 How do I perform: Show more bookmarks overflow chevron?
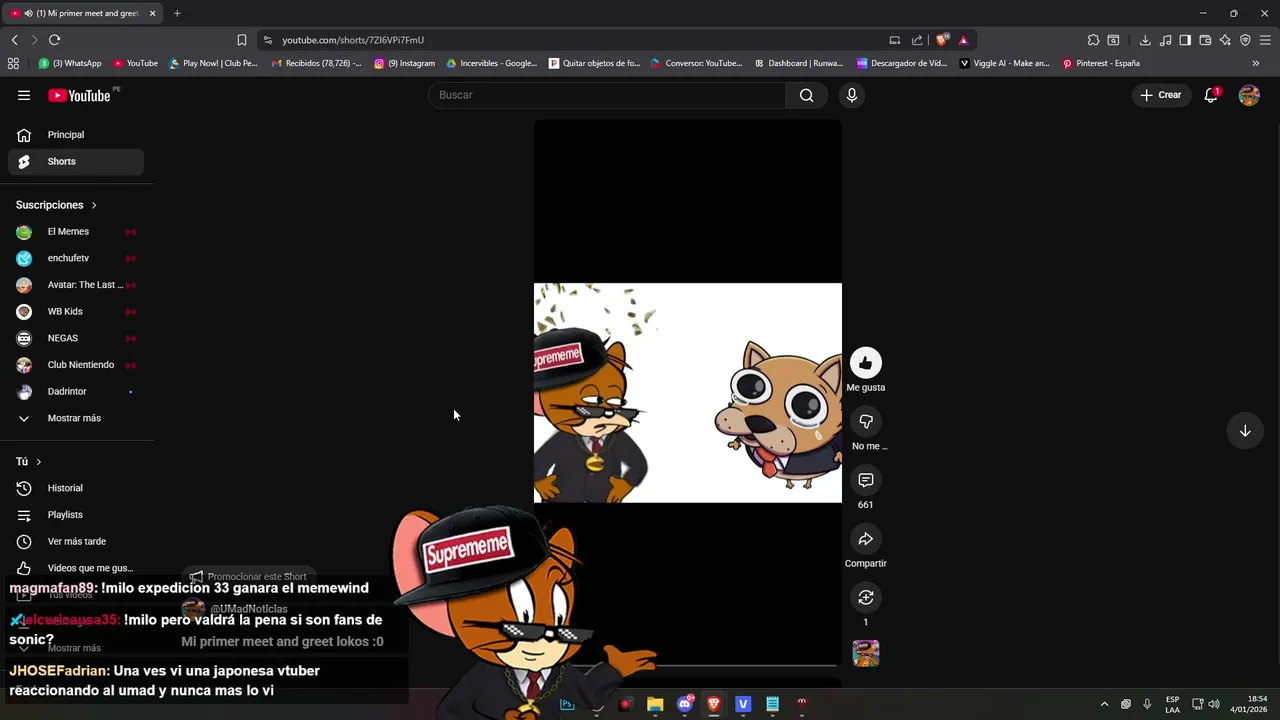pos(1256,63)
